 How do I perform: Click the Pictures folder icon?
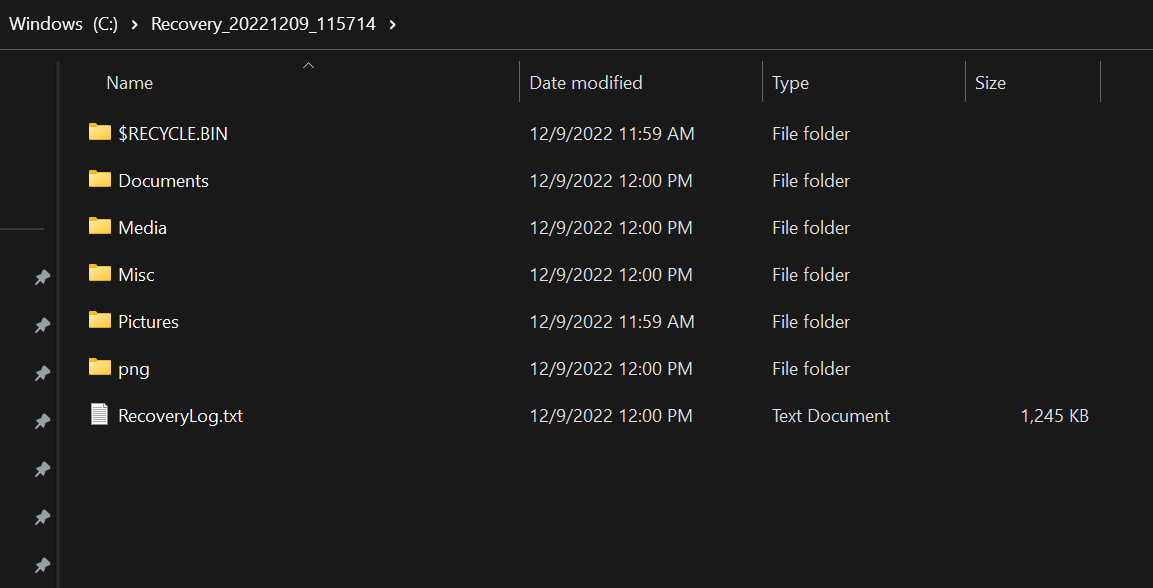99,320
